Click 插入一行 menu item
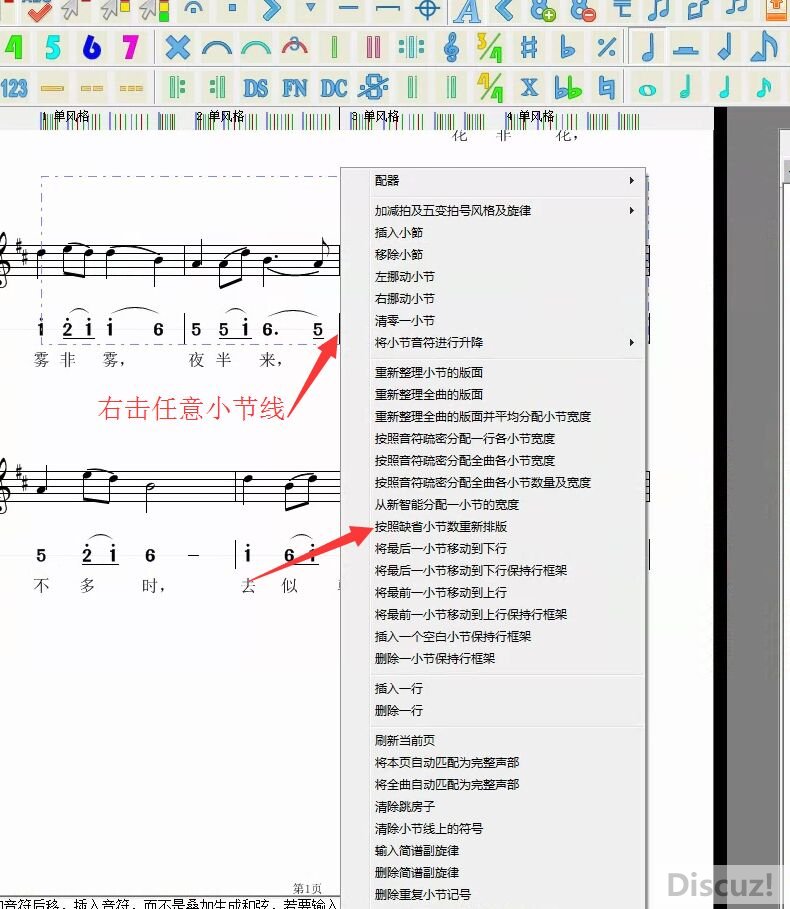 (x=399, y=689)
